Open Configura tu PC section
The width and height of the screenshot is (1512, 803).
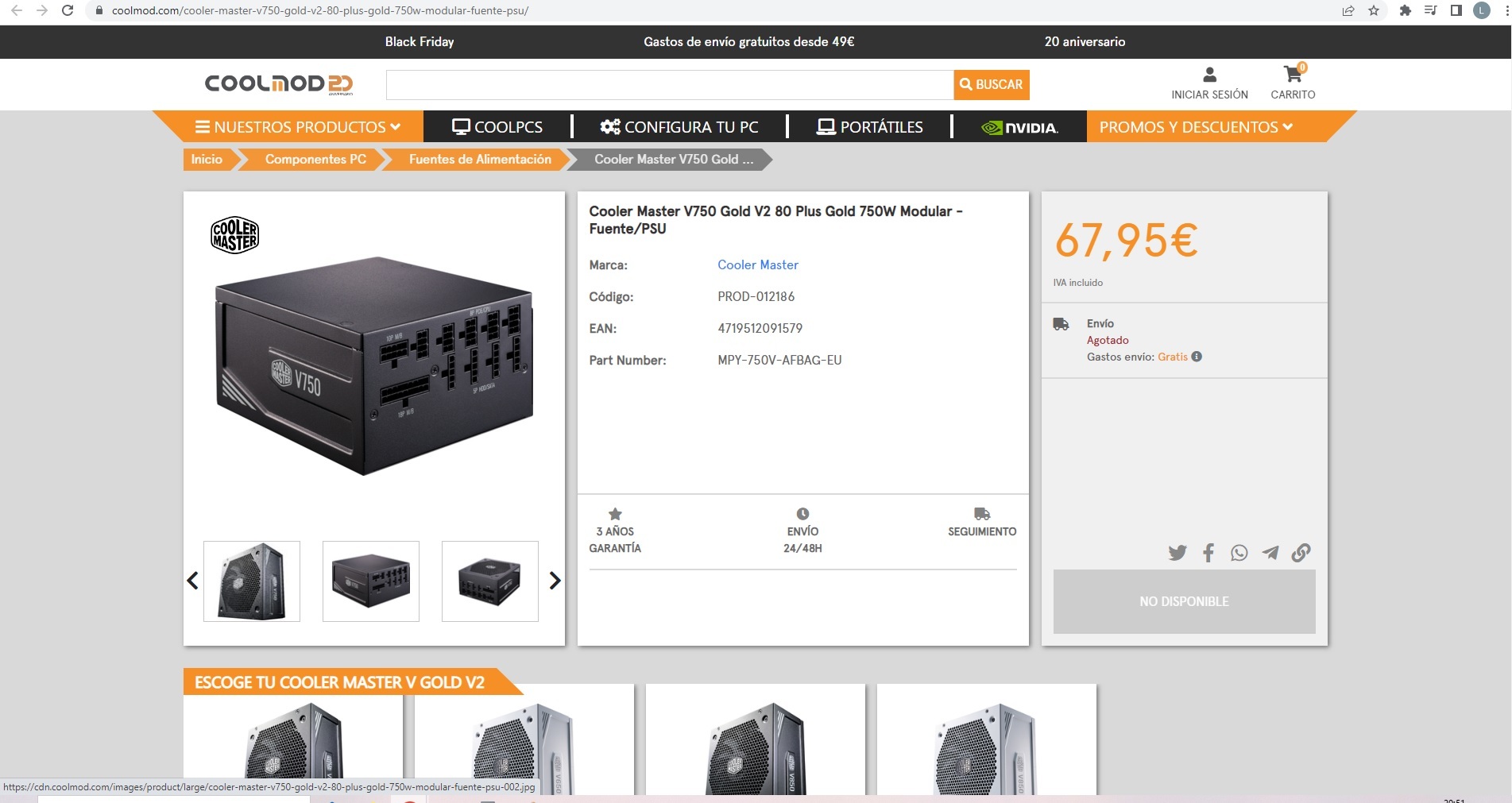pos(679,127)
